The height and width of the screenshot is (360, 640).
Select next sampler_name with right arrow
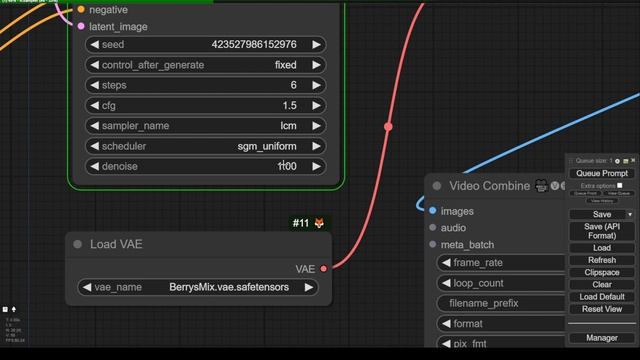[316, 126]
